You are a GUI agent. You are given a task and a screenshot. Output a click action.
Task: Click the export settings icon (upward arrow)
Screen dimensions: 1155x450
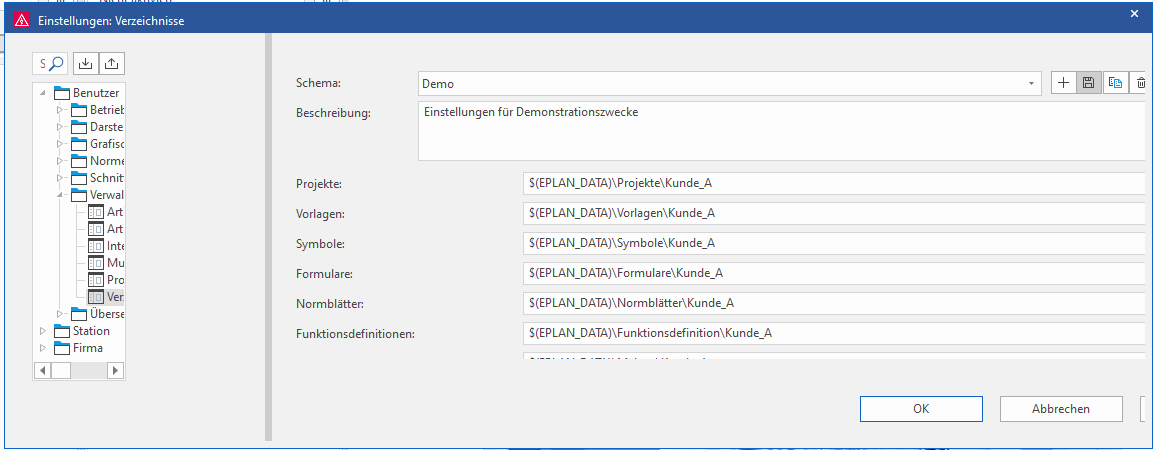[111, 64]
